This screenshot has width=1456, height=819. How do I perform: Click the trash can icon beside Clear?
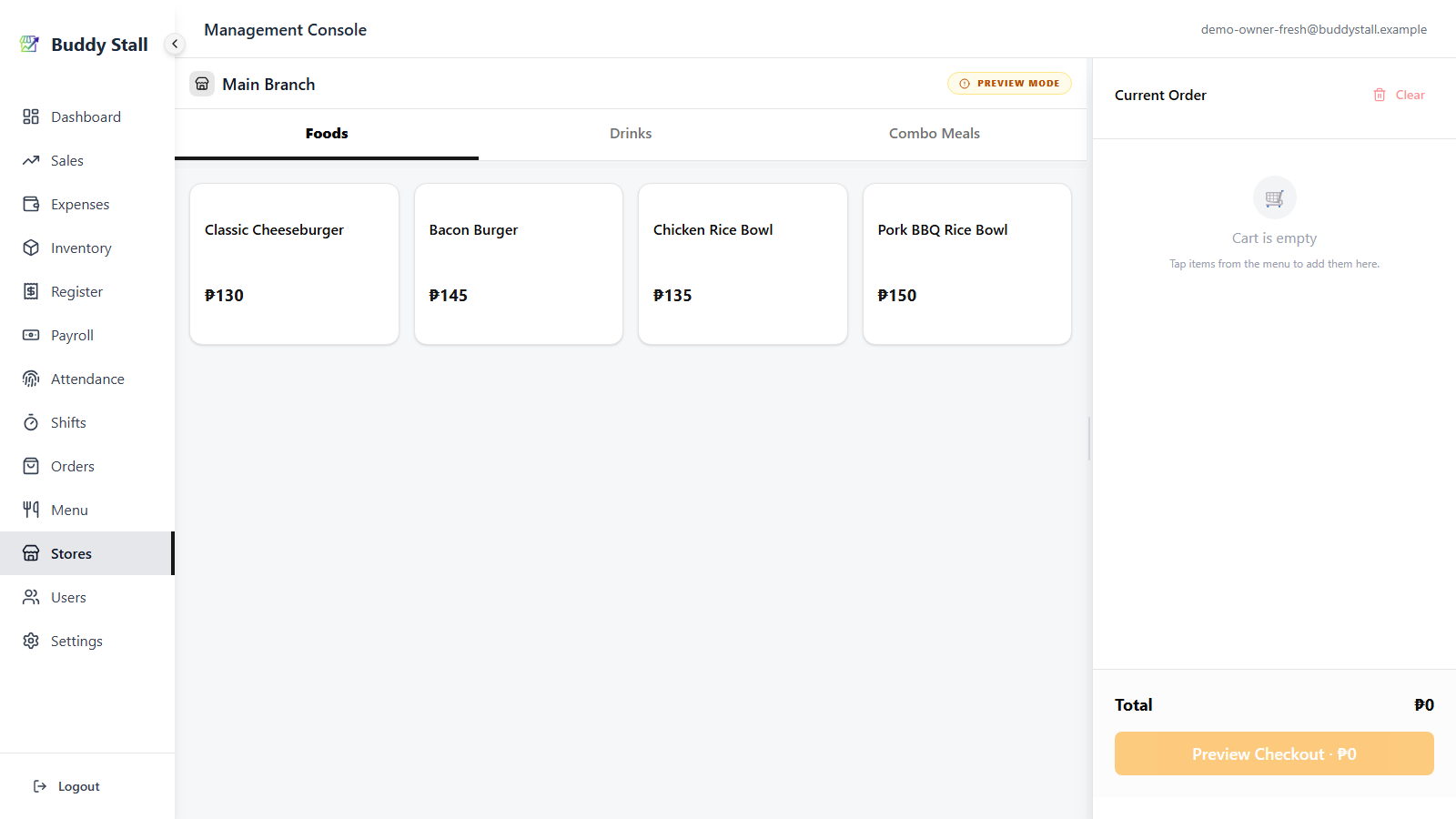1380,95
